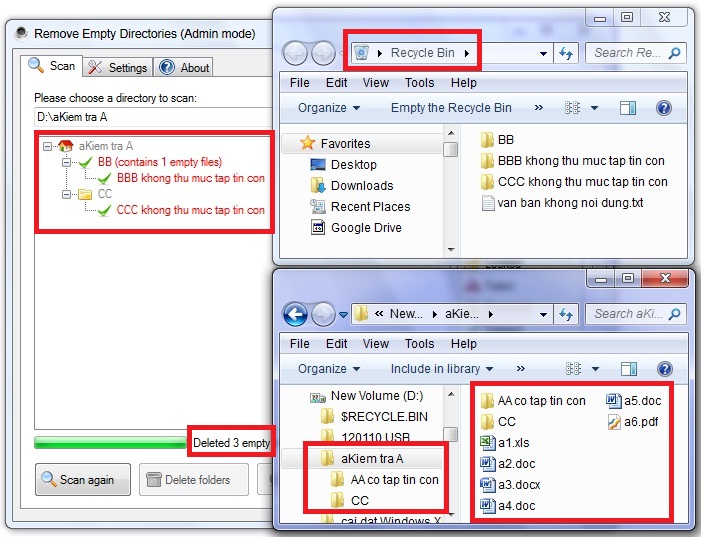The width and height of the screenshot is (701, 537).
Task: Click the Delete folders button
Action: [194, 479]
